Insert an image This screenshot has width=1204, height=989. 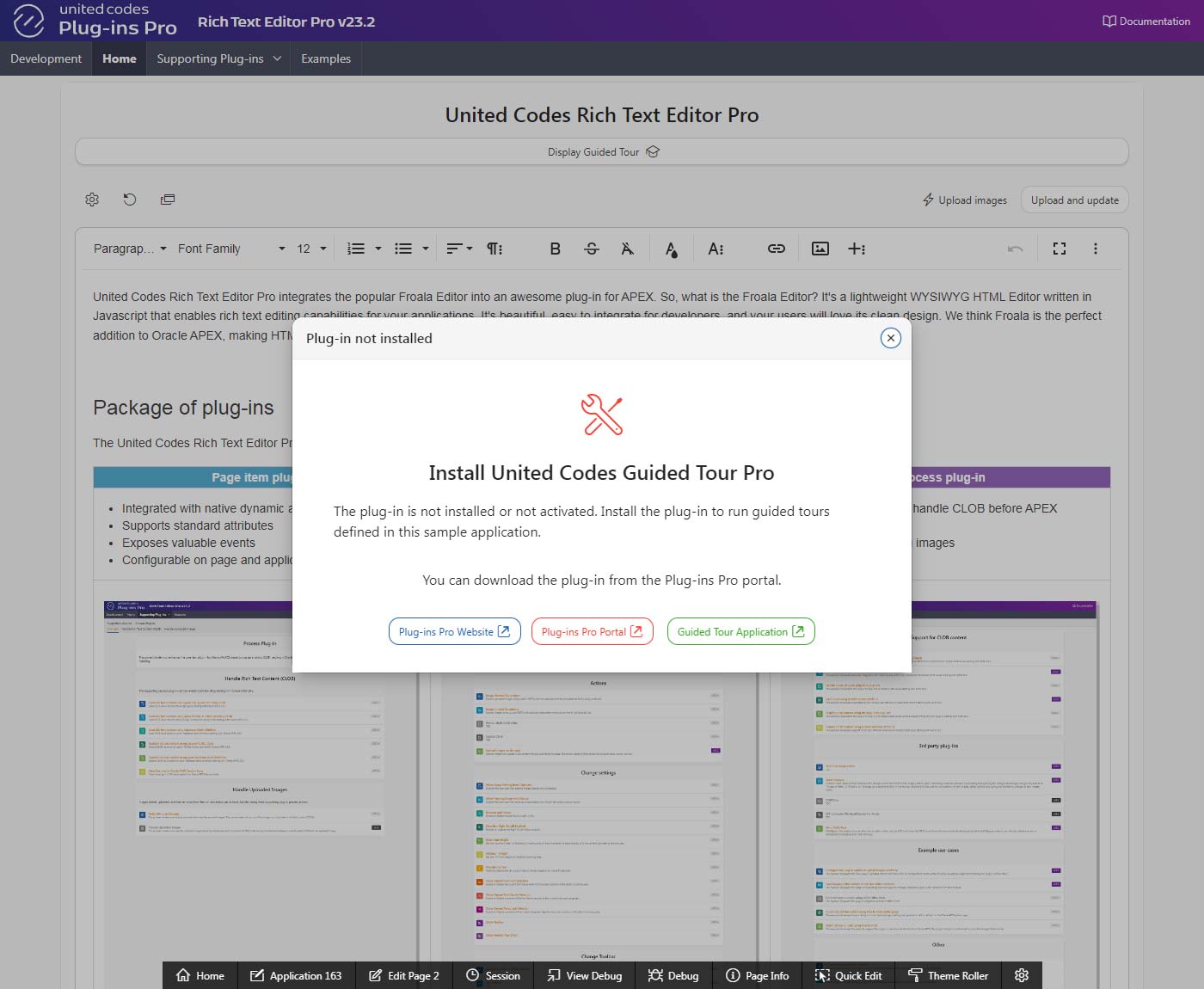point(820,249)
